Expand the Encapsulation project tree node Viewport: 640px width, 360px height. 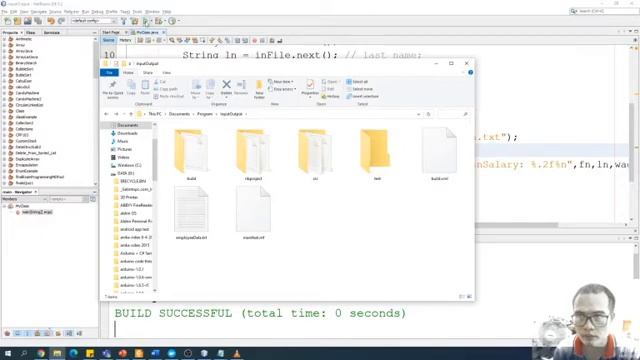4,165
